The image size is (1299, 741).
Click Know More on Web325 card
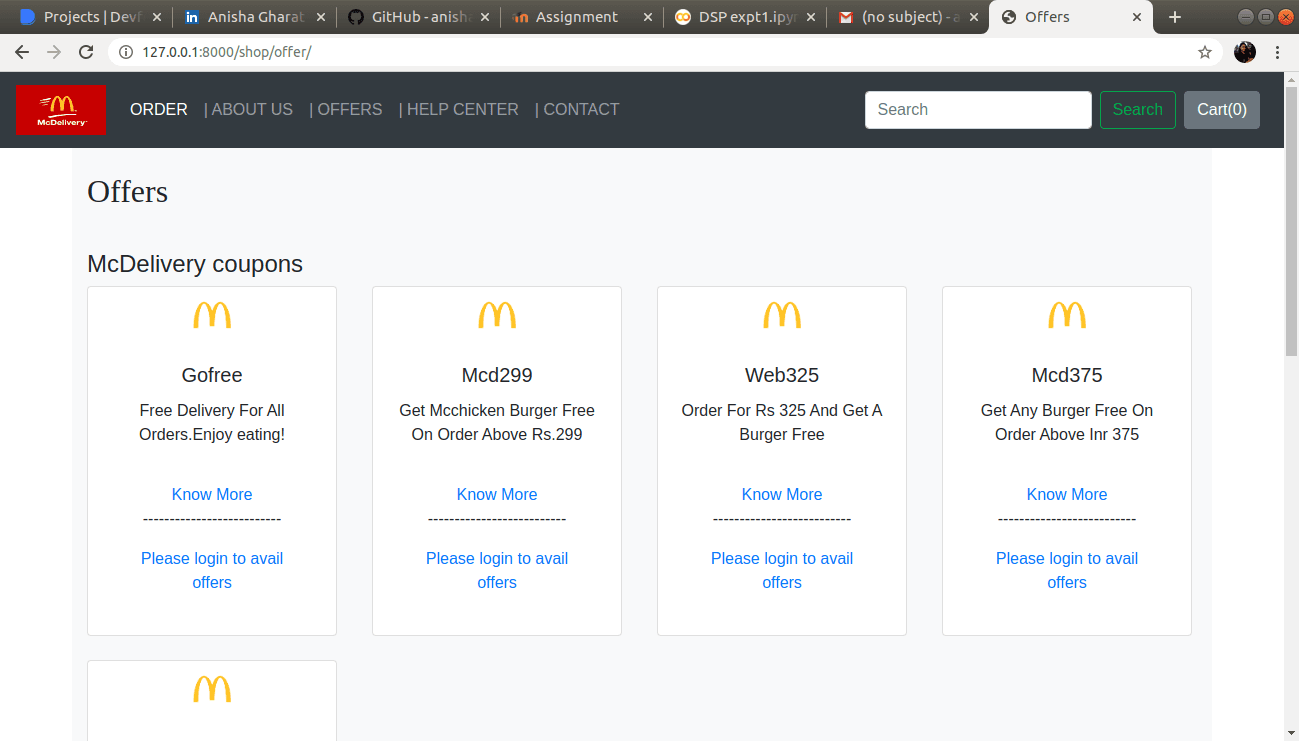click(x=782, y=494)
